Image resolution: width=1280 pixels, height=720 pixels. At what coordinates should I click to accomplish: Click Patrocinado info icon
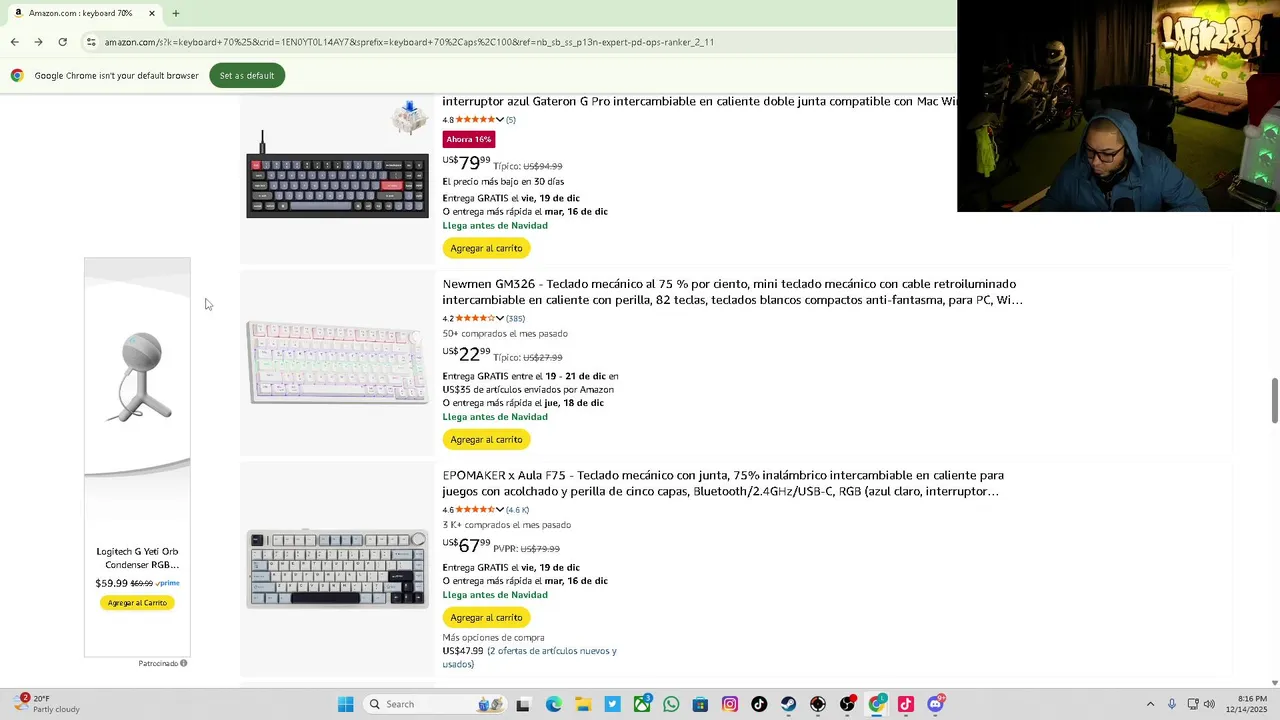point(183,663)
